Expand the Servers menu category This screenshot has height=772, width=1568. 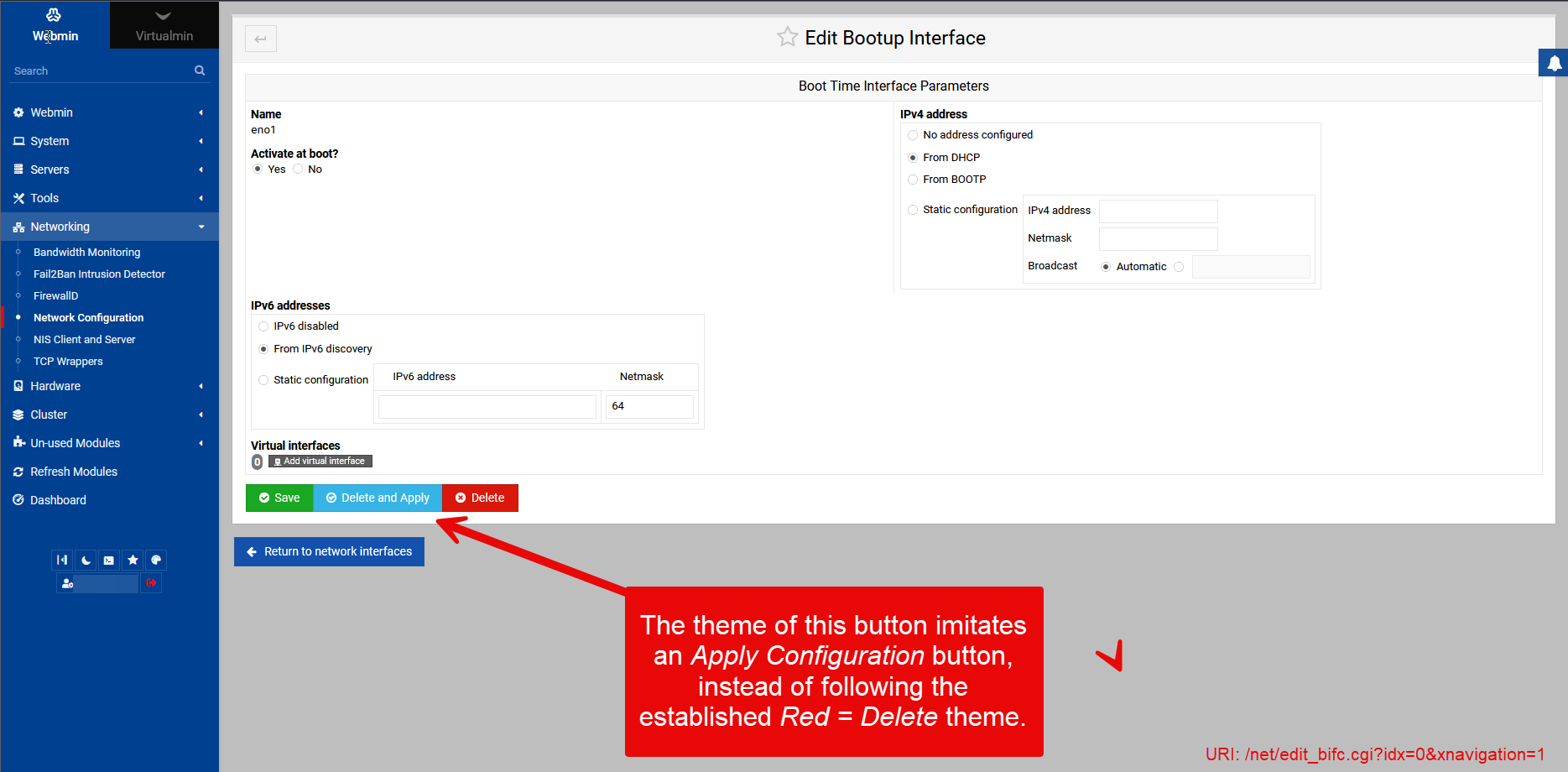click(201, 170)
